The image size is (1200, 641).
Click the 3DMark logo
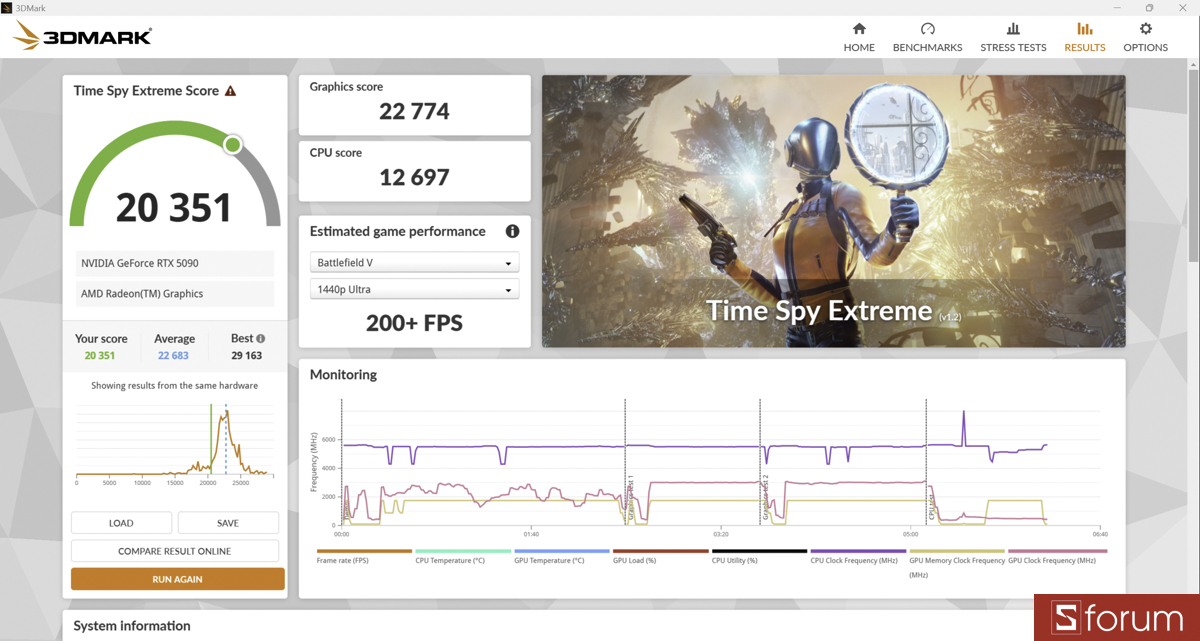click(83, 38)
